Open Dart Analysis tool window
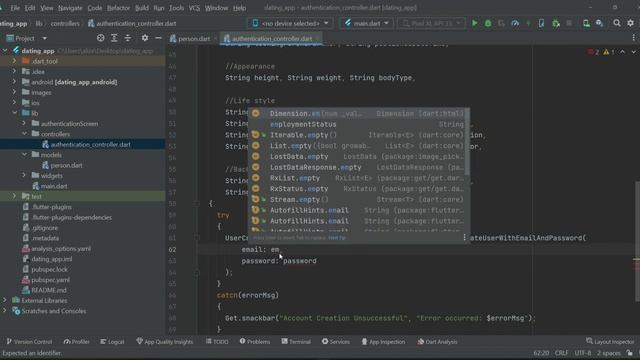The width and height of the screenshot is (640, 360). (x=437, y=342)
